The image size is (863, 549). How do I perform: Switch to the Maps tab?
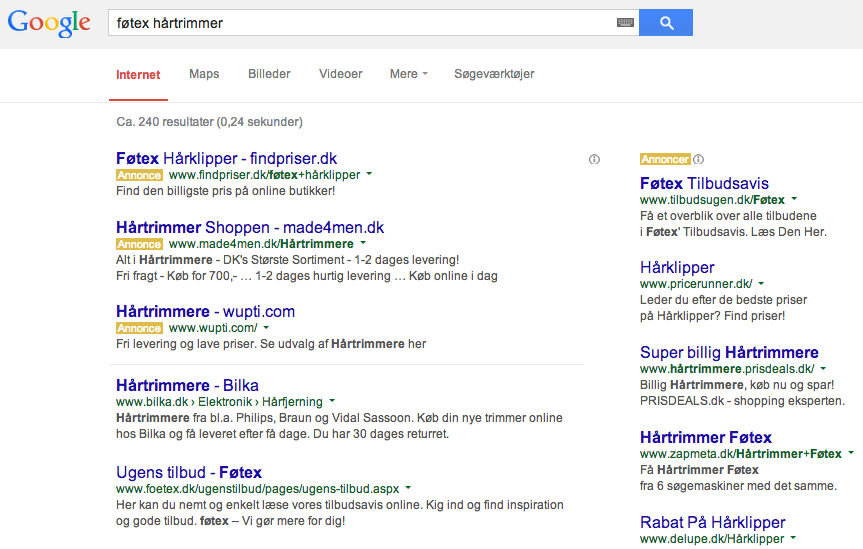[204, 74]
